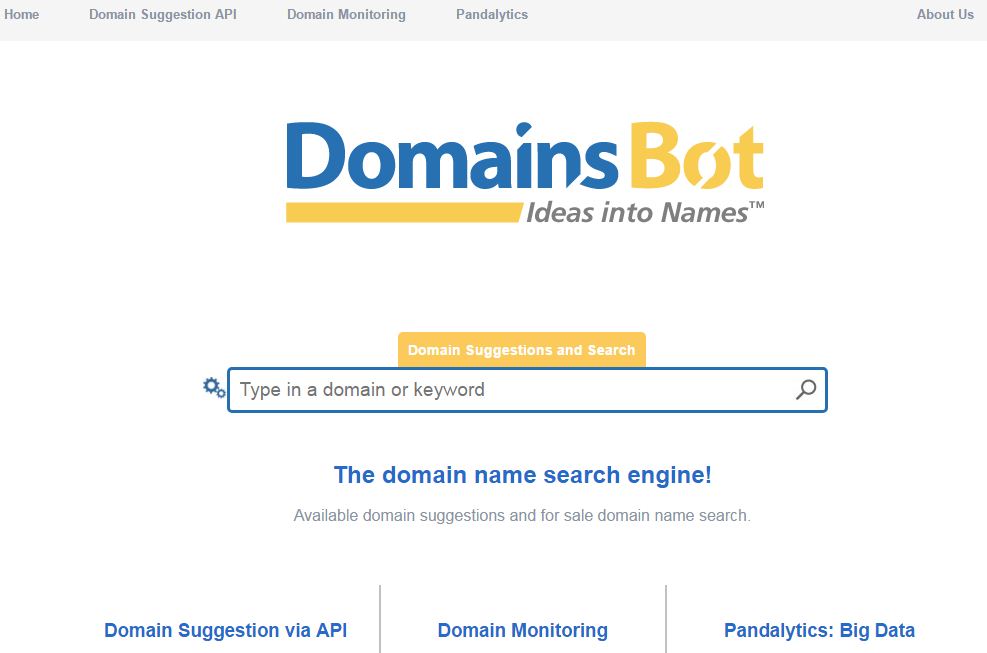Image resolution: width=987 pixels, height=653 pixels.
Task: Open Domain Monitoring in top navigation
Action: click(346, 14)
